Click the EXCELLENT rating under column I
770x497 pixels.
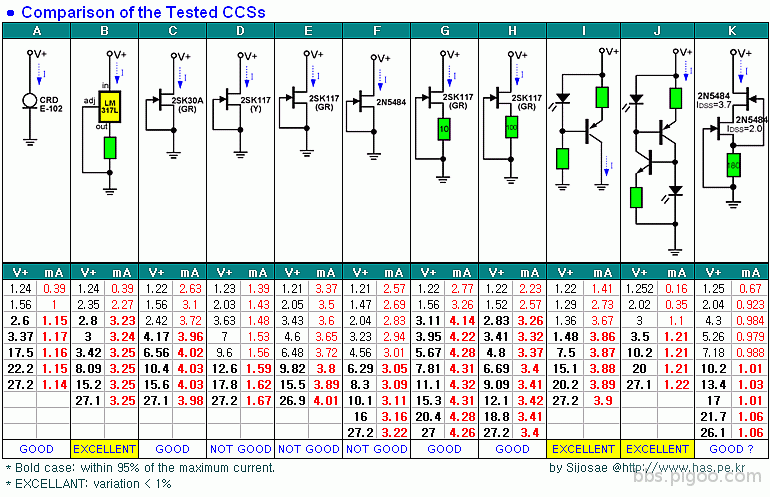(583, 449)
